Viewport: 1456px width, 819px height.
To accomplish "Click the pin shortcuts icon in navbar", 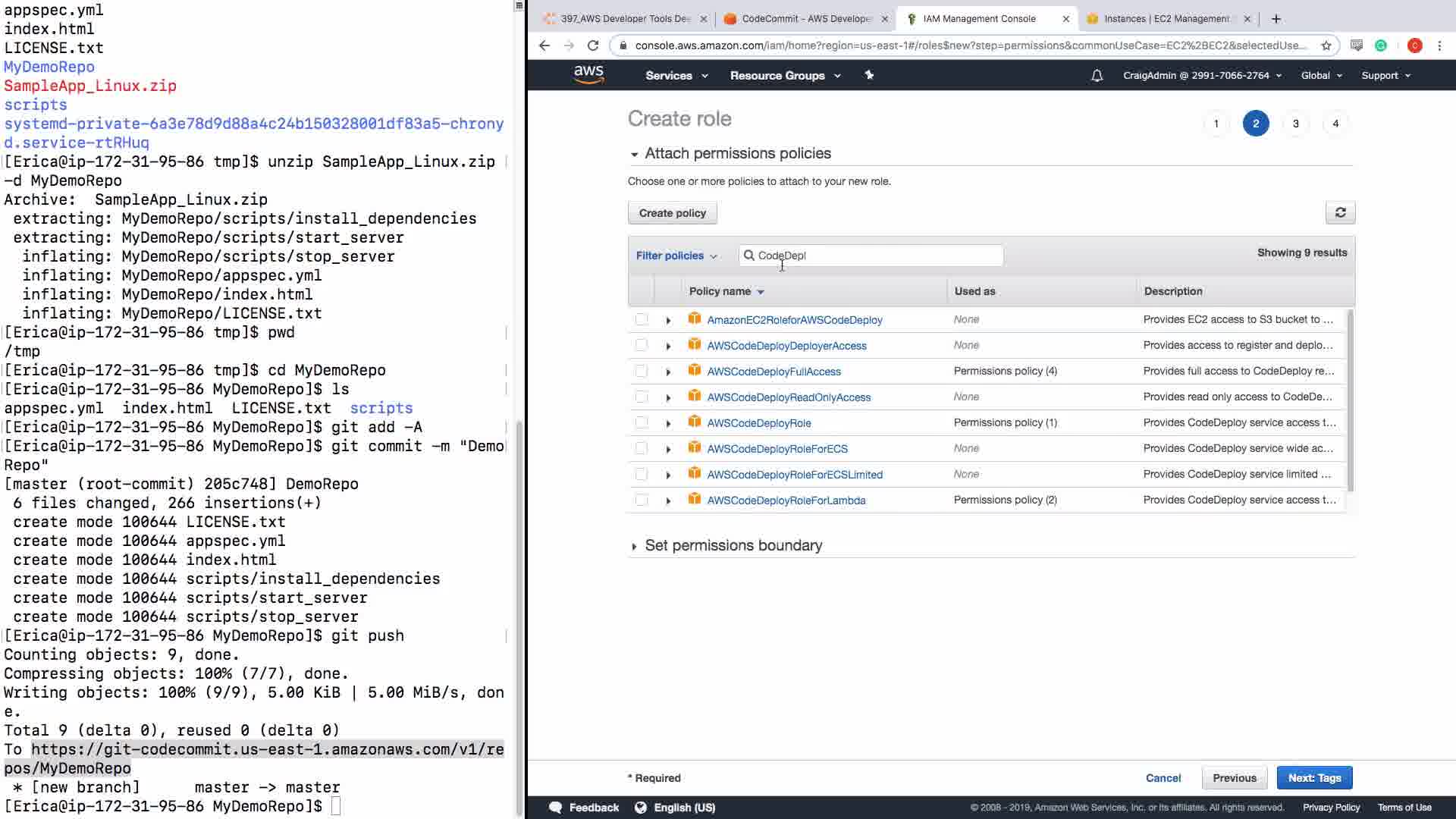I will pyautogui.click(x=869, y=75).
